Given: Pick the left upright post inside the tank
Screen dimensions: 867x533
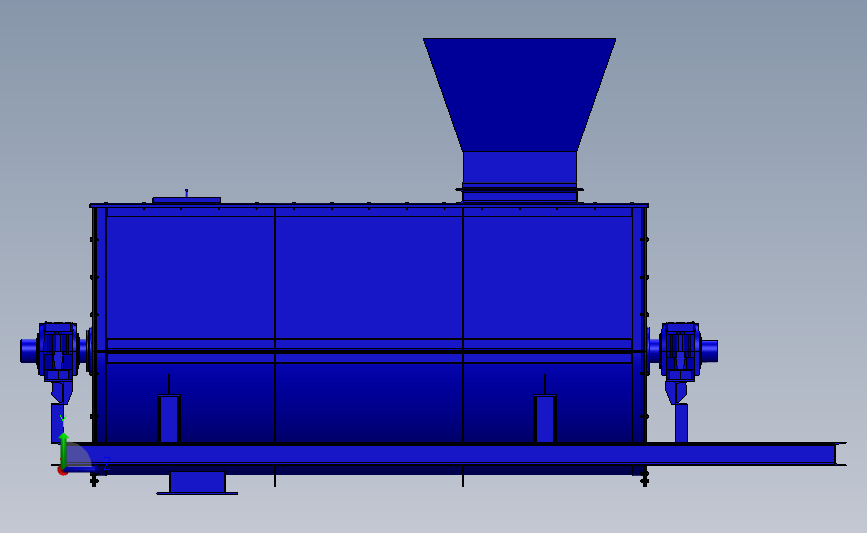Looking at the screenshot, I should point(169,419).
